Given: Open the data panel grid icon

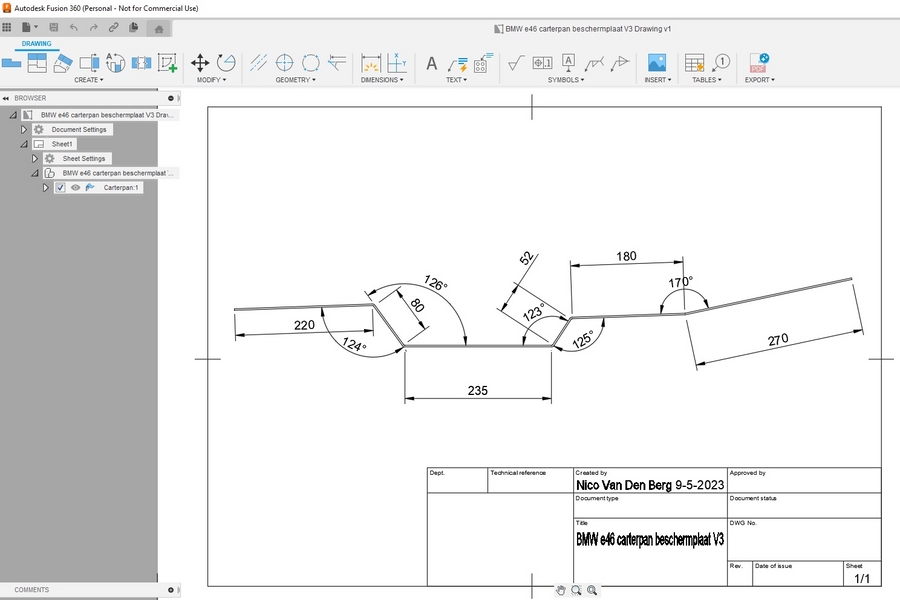Looking at the screenshot, I should pos(7,27).
